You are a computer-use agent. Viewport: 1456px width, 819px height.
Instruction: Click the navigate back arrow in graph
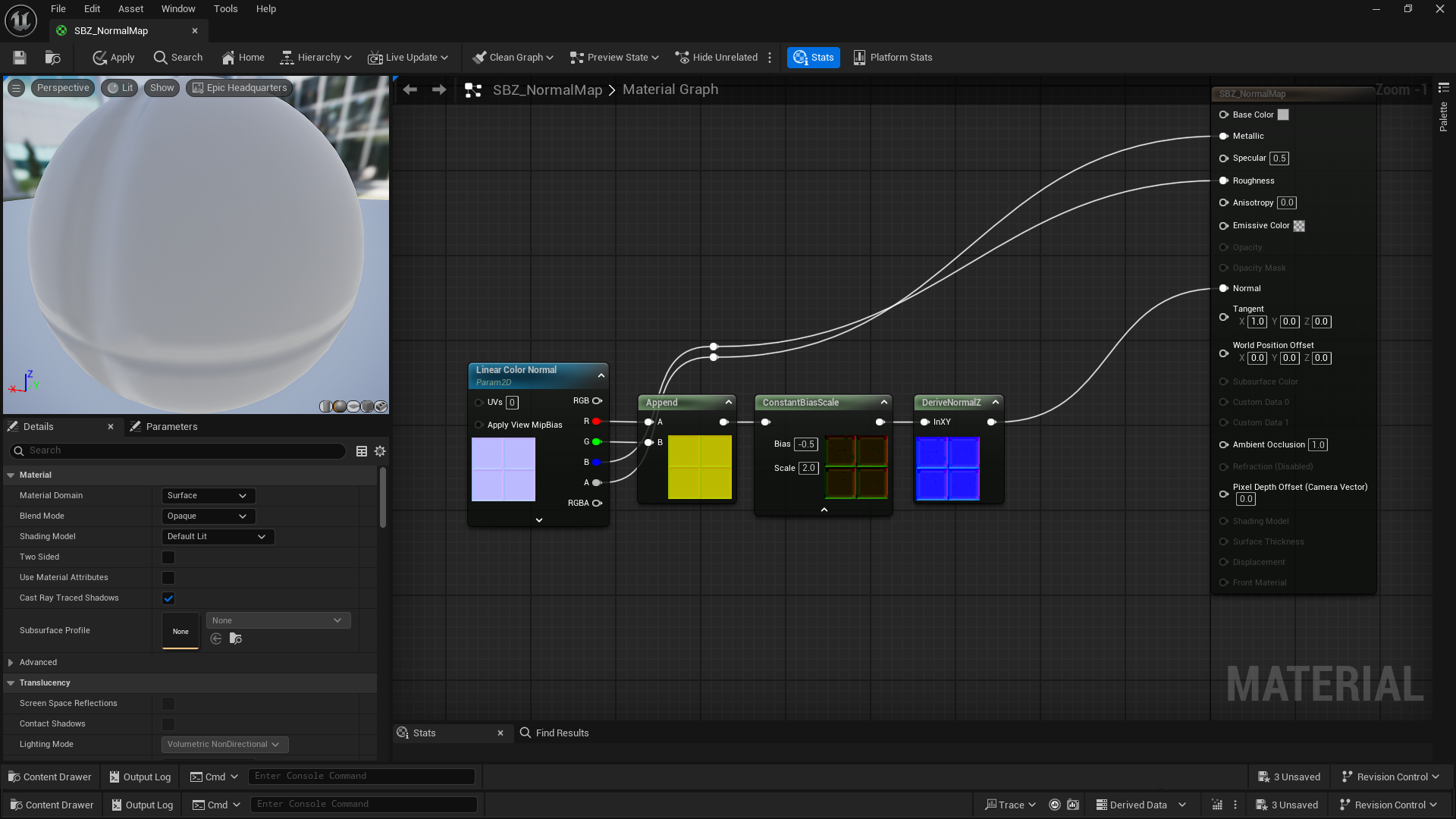pyautogui.click(x=410, y=89)
